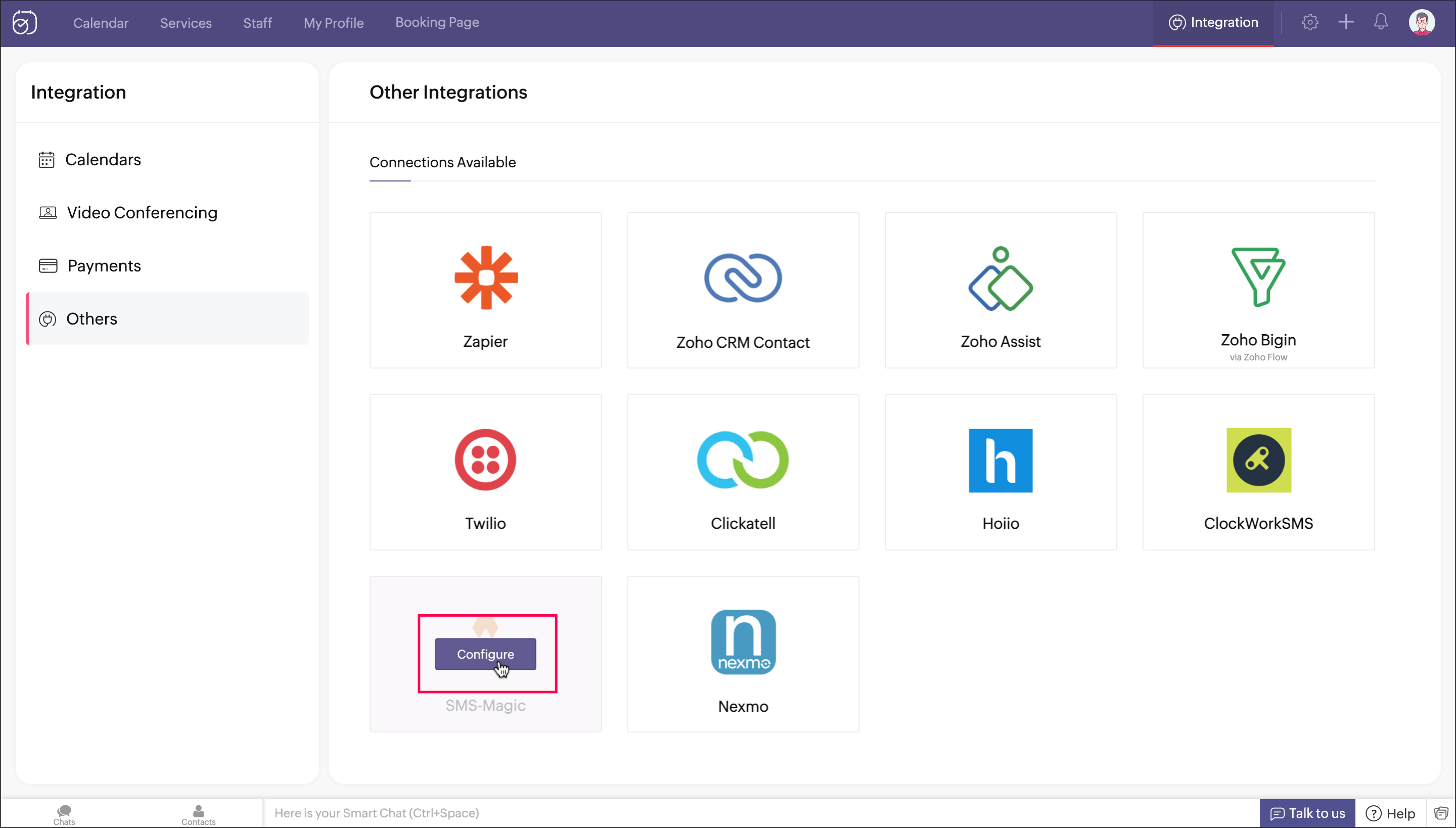
Task: Click the Video Conferencing sidebar icon
Action: [x=48, y=213]
